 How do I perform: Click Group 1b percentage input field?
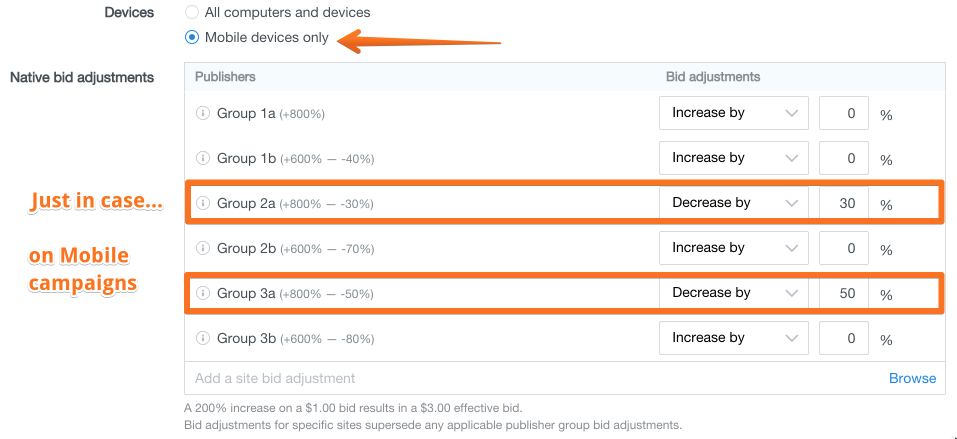844,158
